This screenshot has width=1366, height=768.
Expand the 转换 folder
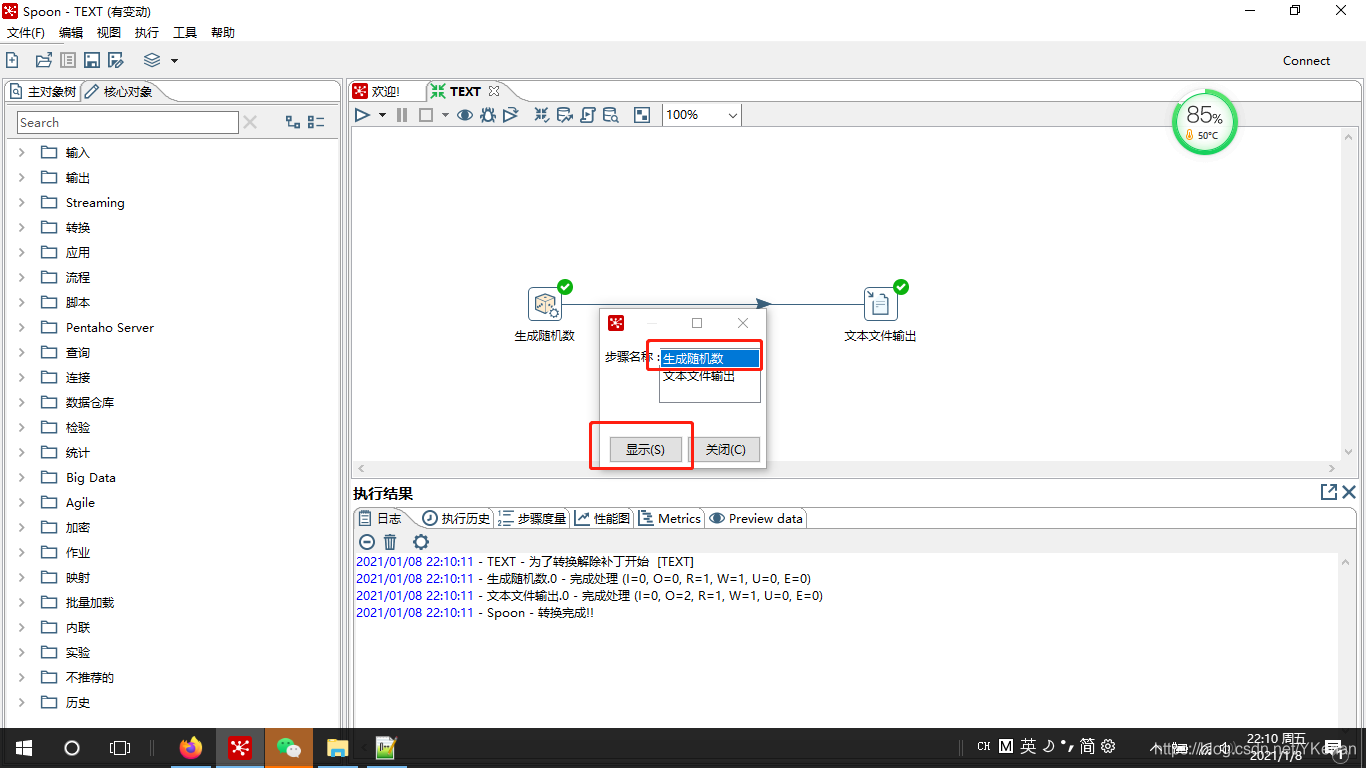pyautogui.click(x=22, y=227)
